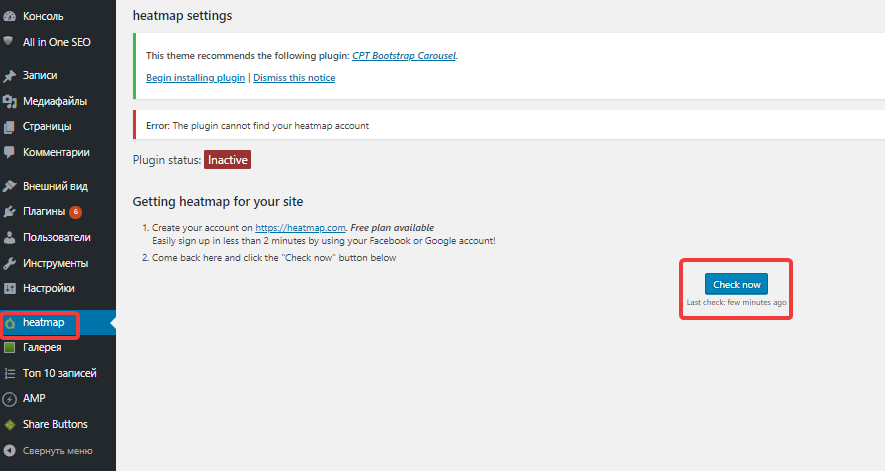Image resolution: width=885 pixels, height=471 pixels.
Task: Open Медиафайлы media icon
Action: tap(9, 102)
